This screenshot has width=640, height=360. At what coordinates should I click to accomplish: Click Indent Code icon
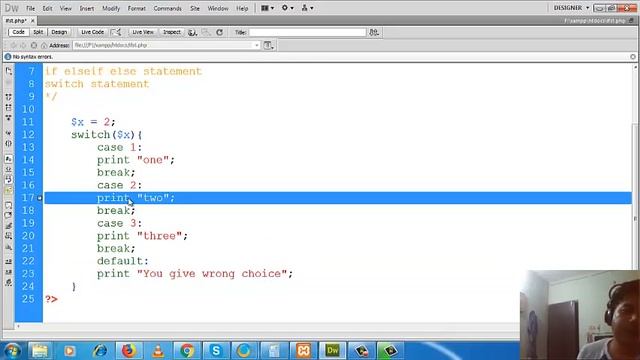pyautogui.click(x=9, y=262)
